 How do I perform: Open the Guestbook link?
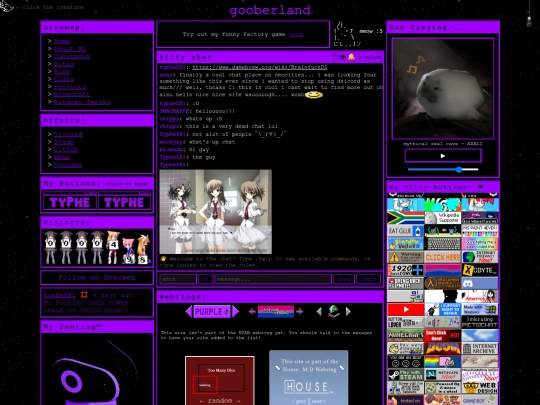(72, 56)
